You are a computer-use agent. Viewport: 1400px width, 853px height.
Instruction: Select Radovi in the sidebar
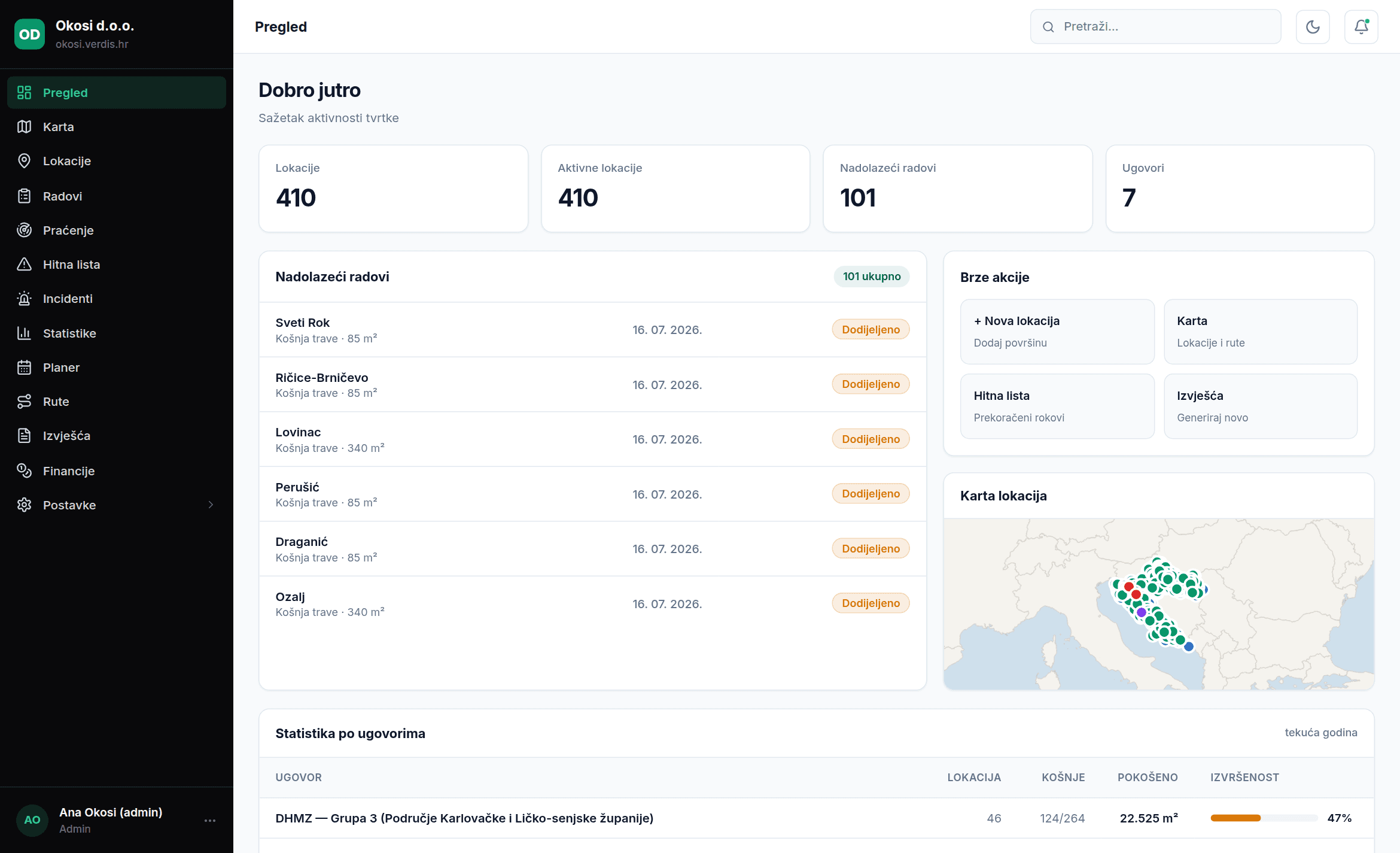click(117, 196)
